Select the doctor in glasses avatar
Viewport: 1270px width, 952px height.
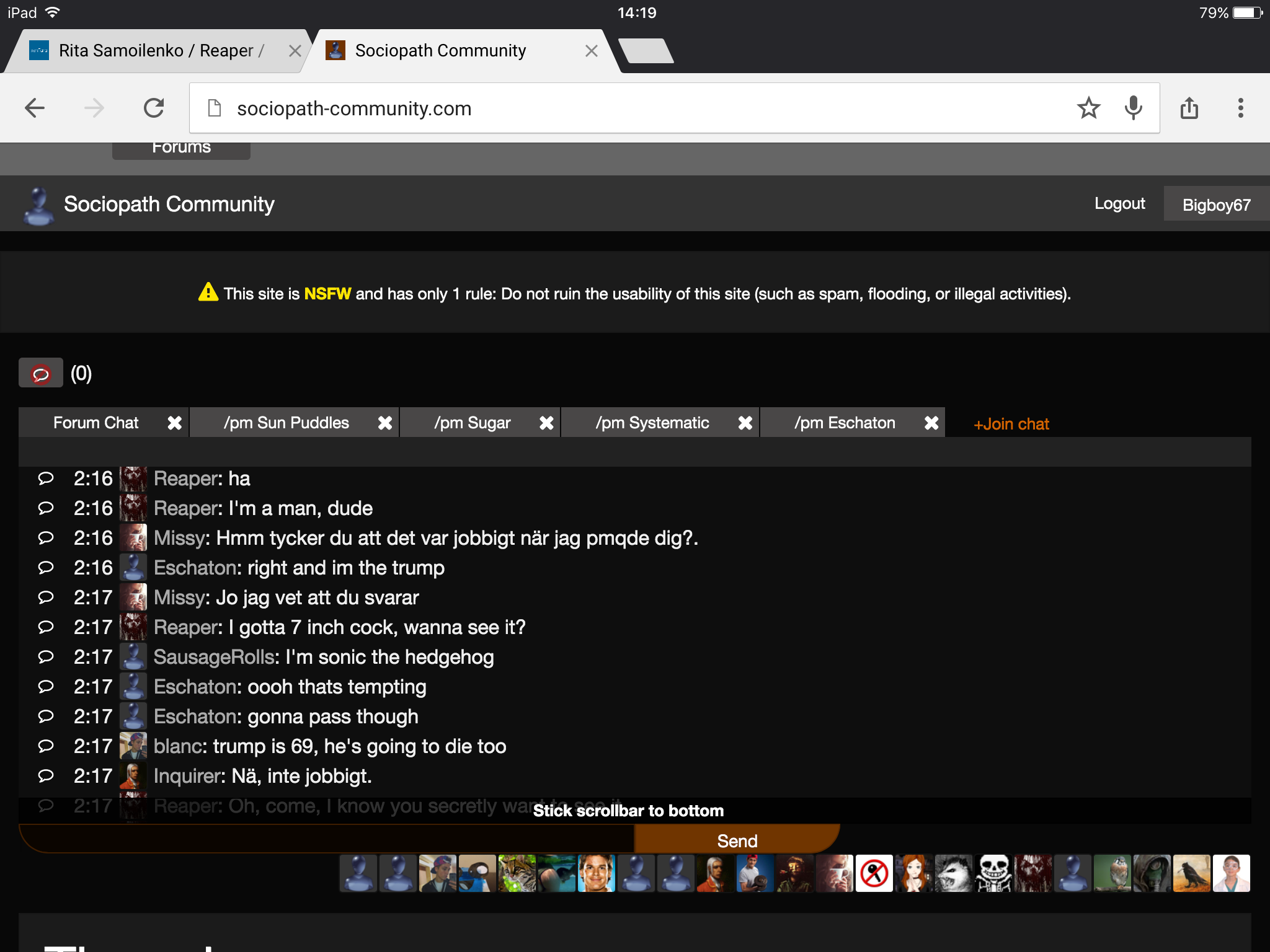1232,873
